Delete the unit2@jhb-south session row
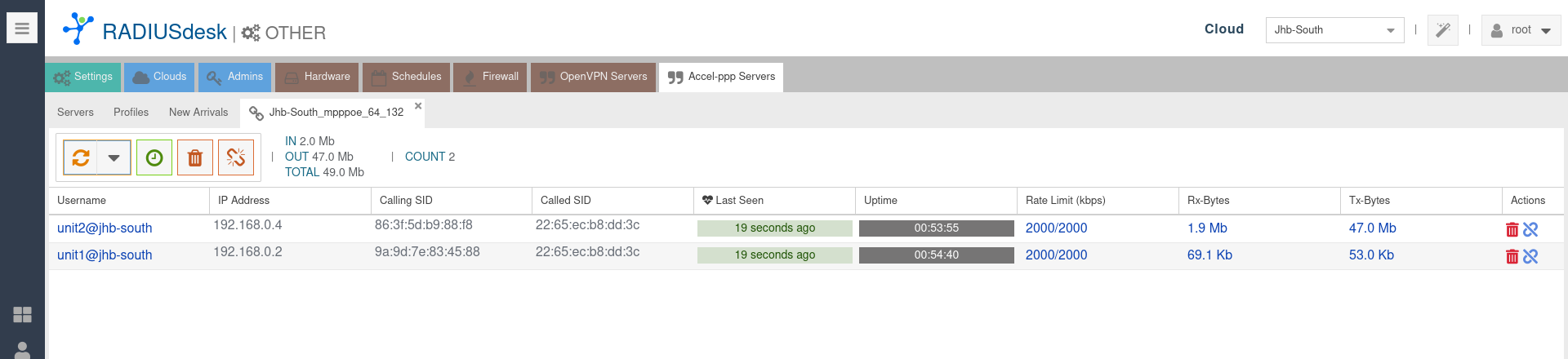Screen dimensions: 1568x359 pos(1512,230)
